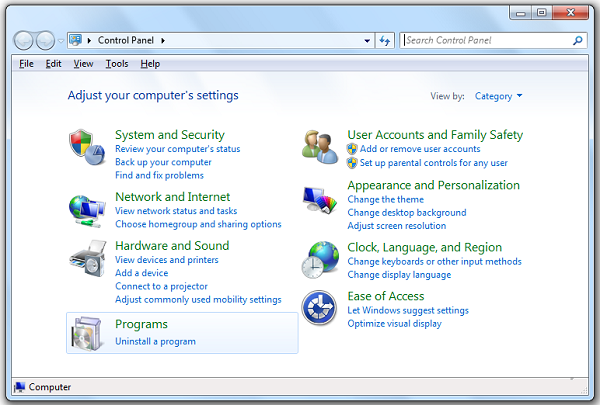The height and width of the screenshot is (405, 600).
Task: Click Find and fix problems
Action: tap(159, 175)
